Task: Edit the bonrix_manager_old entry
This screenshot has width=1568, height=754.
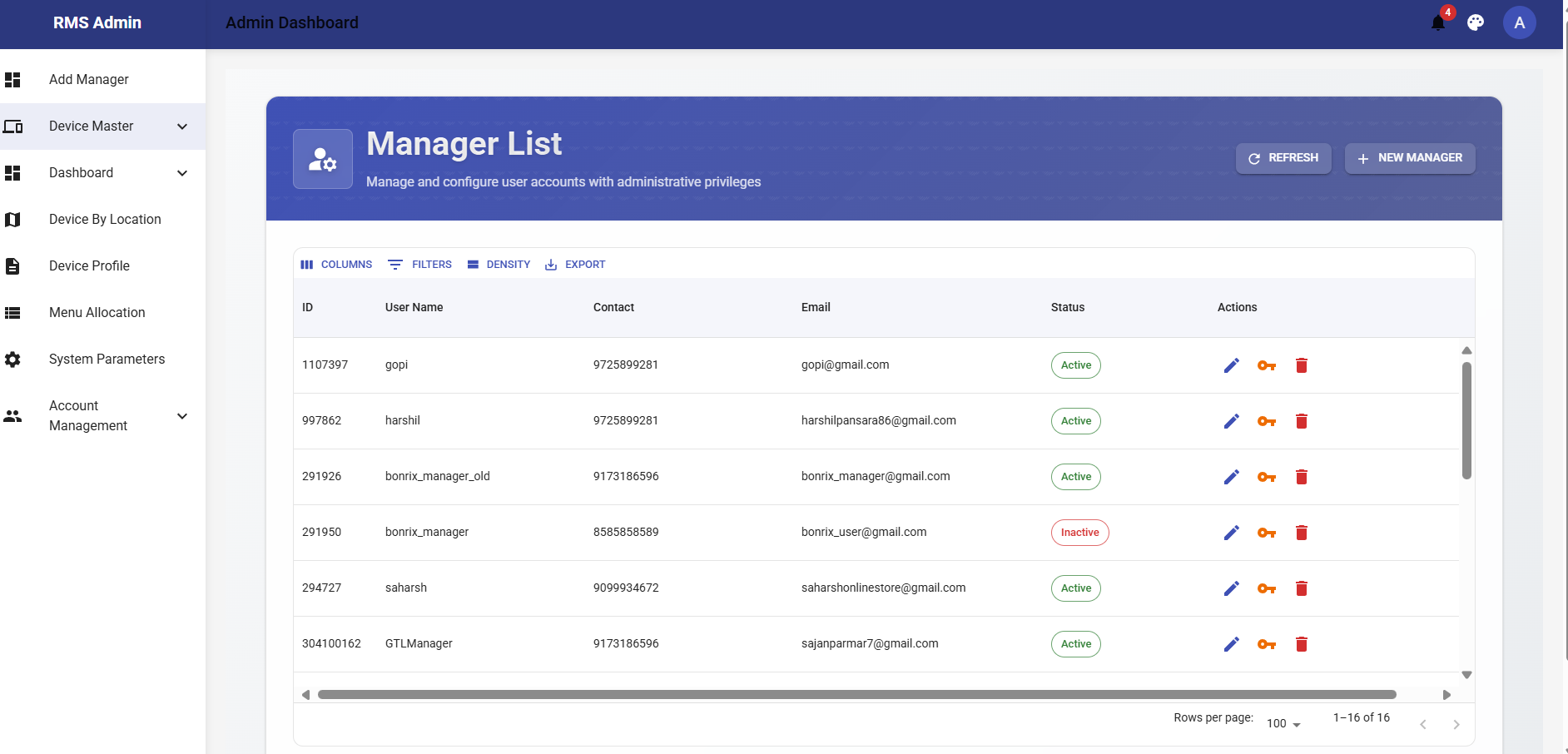Action: (1232, 477)
